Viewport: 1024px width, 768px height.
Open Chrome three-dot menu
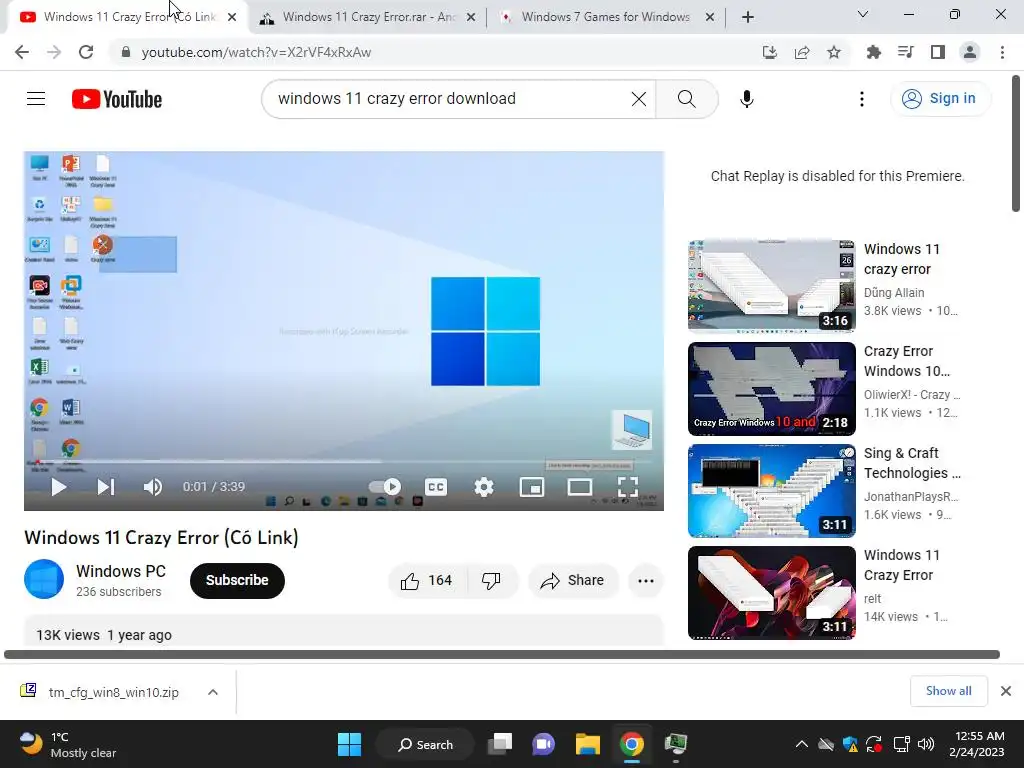point(1002,52)
